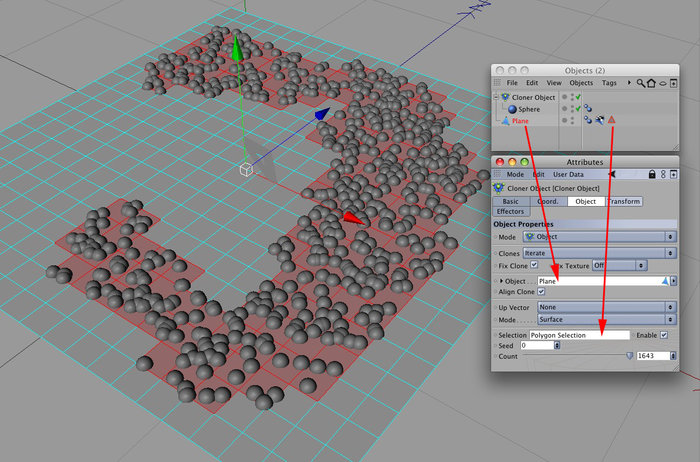Screen dimensions: 700x462
Task: Open the Tags menu in Objects manager
Action: pos(609,83)
